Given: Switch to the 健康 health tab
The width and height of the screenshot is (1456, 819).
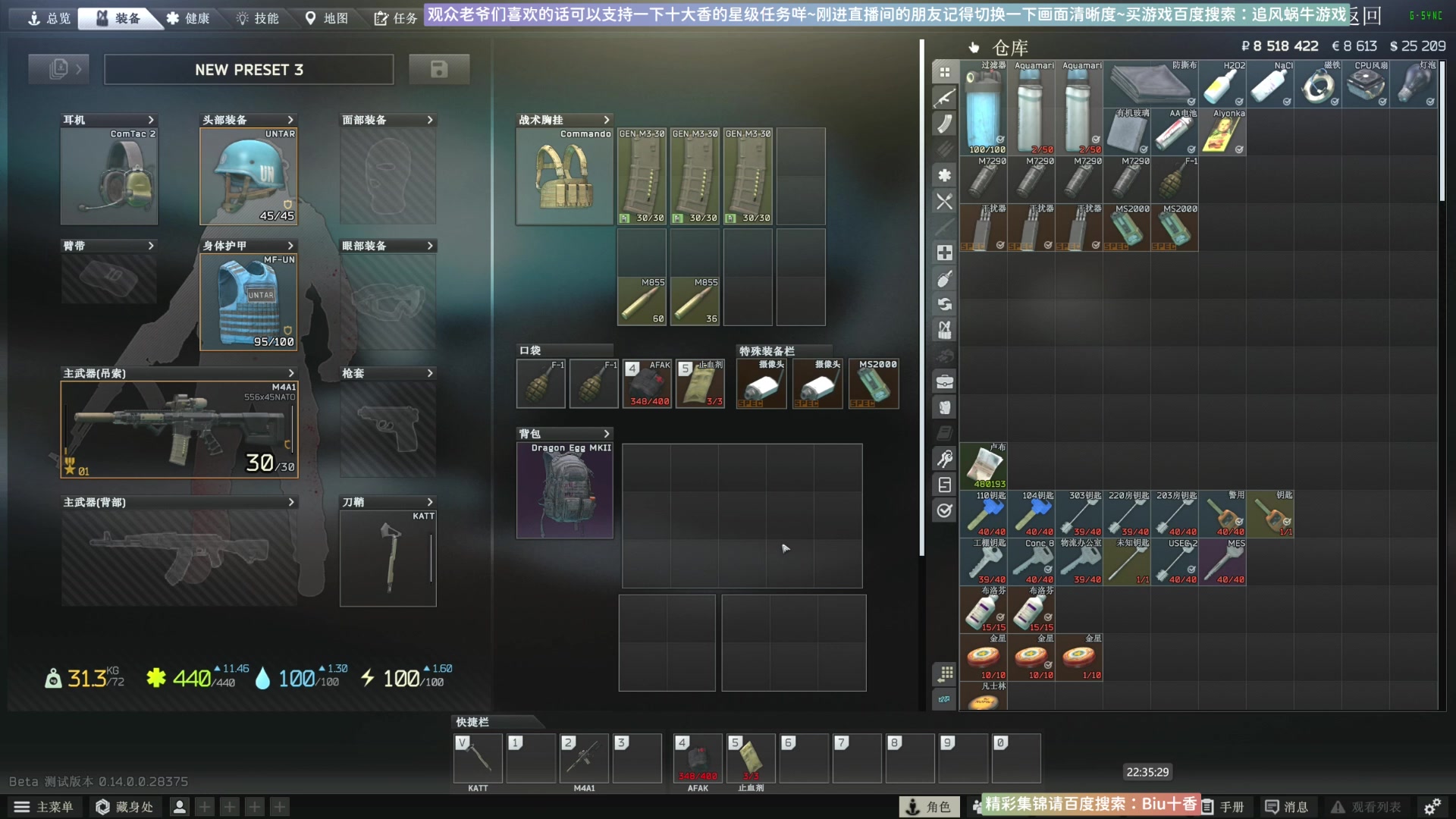Looking at the screenshot, I should [x=188, y=18].
